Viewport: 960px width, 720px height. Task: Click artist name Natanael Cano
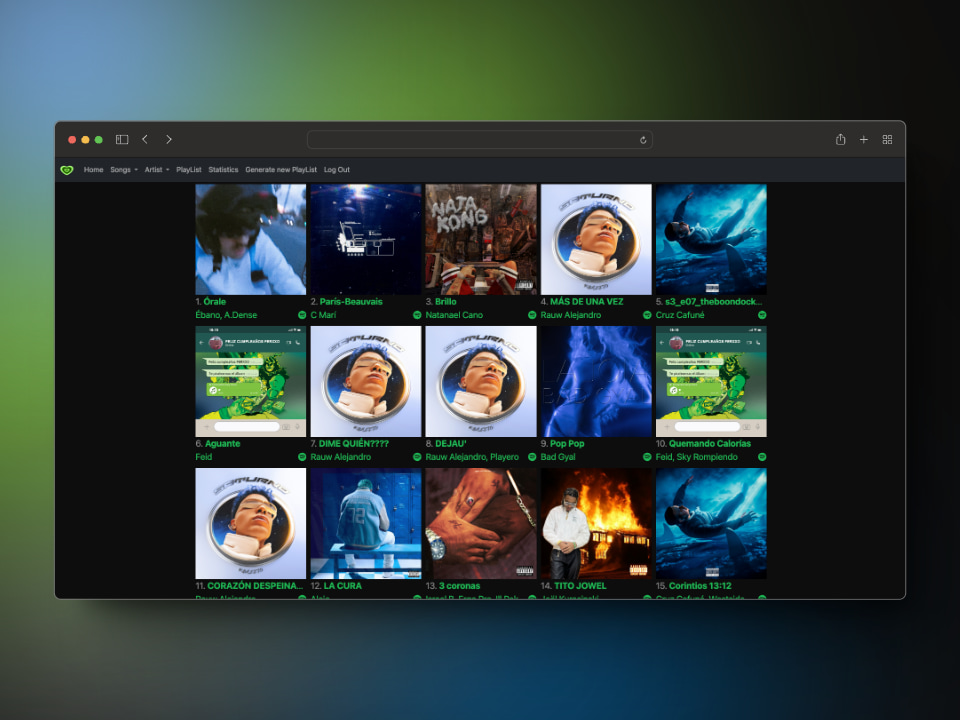[454, 315]
